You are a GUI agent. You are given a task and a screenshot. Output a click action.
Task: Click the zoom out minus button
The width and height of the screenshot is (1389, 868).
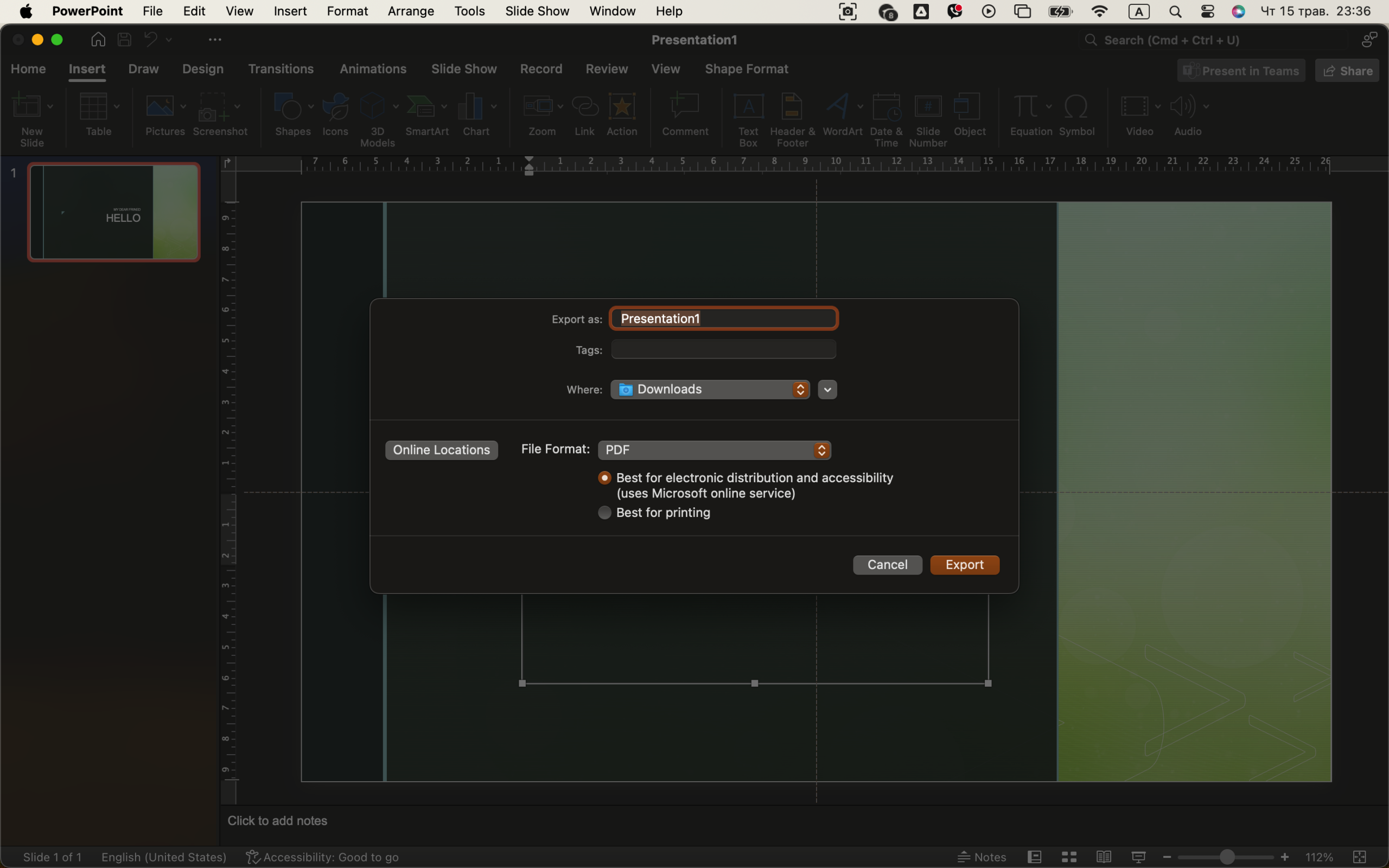coord(1167,857)
